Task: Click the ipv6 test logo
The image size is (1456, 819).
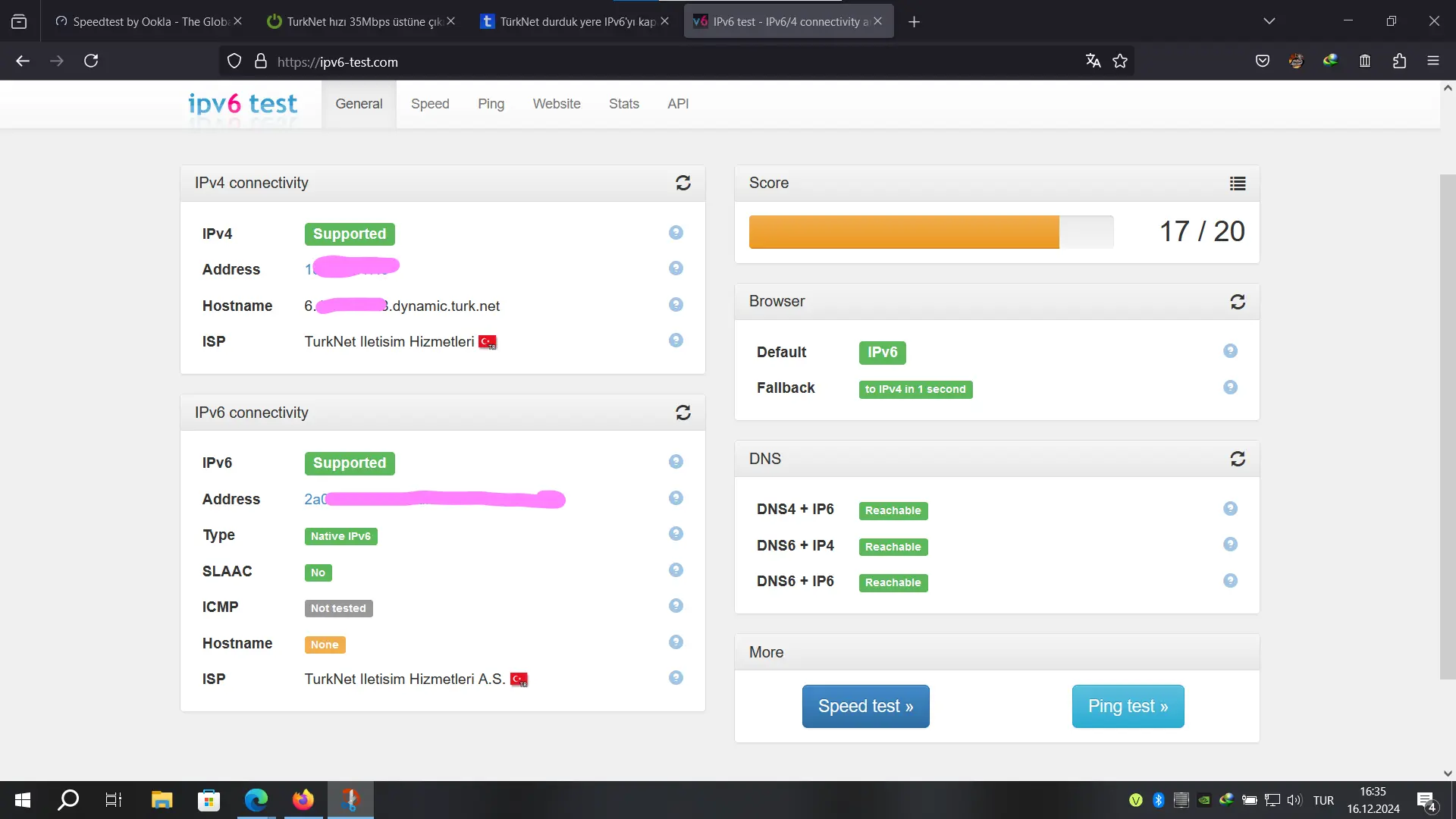Action: tap(243, 104)
